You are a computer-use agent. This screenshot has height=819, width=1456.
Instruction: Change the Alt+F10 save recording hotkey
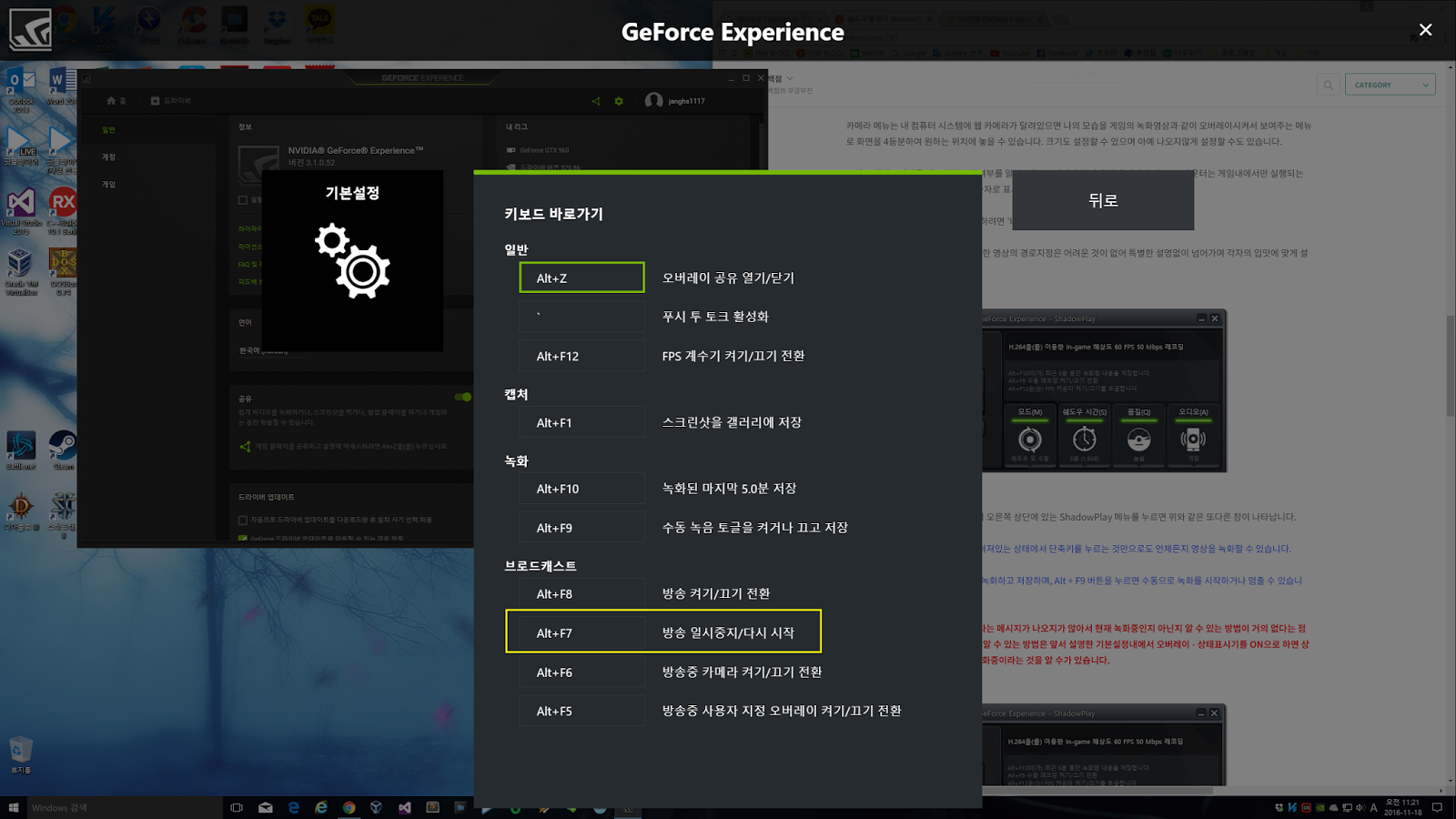pos(581,489)
